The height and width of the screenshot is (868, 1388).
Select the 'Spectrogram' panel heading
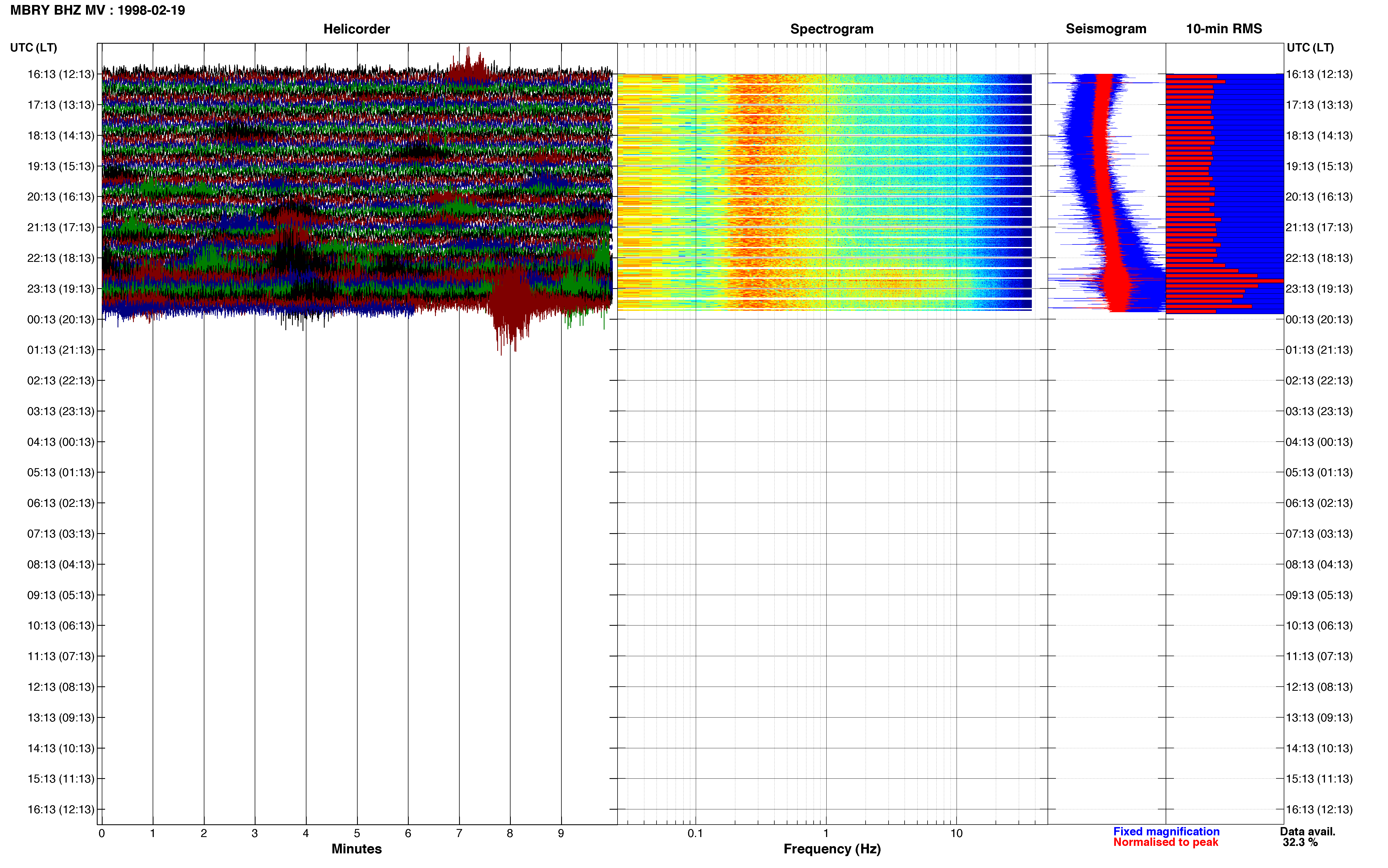tap(832, 29)
